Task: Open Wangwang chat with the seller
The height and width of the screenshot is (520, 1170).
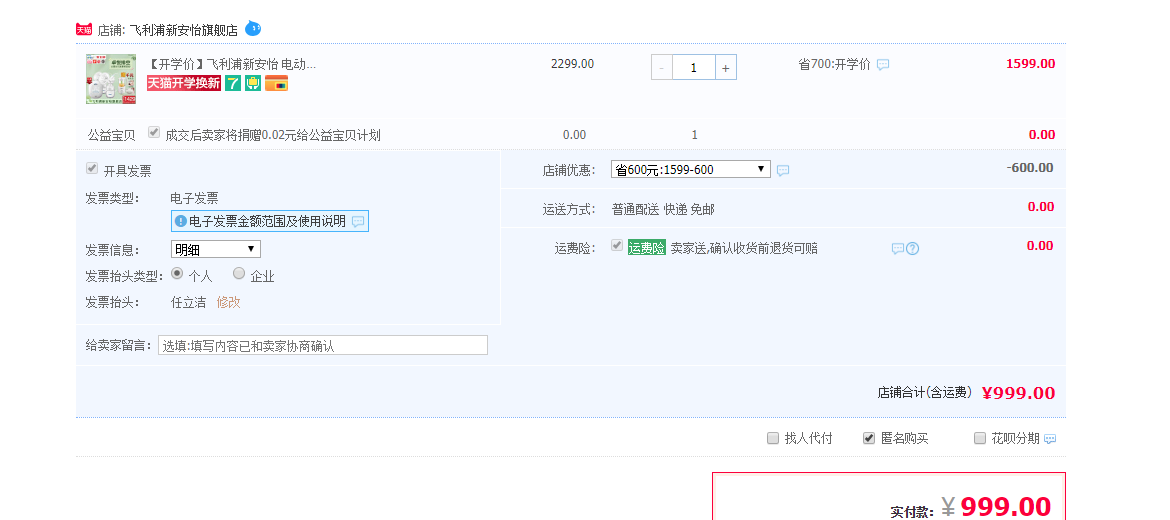Action: pos(253,28)
